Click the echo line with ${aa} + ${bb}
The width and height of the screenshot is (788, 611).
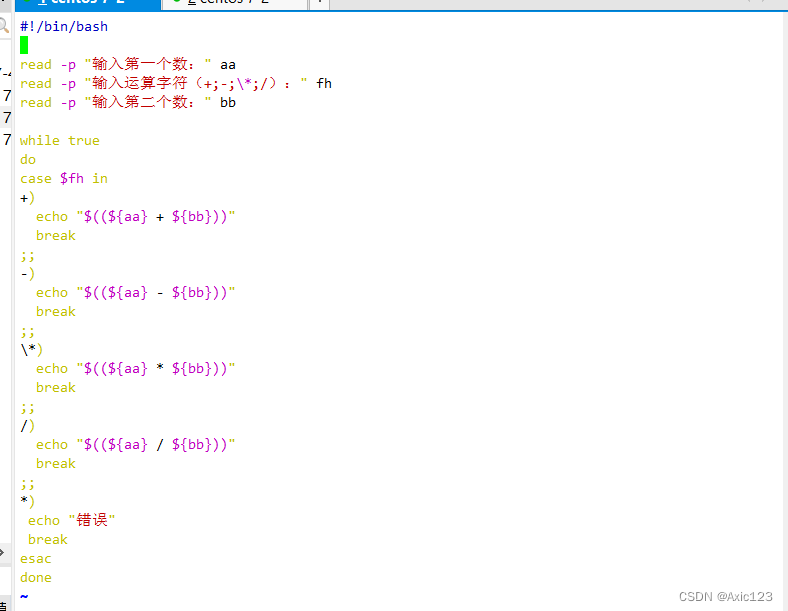(x=136, y=217)
